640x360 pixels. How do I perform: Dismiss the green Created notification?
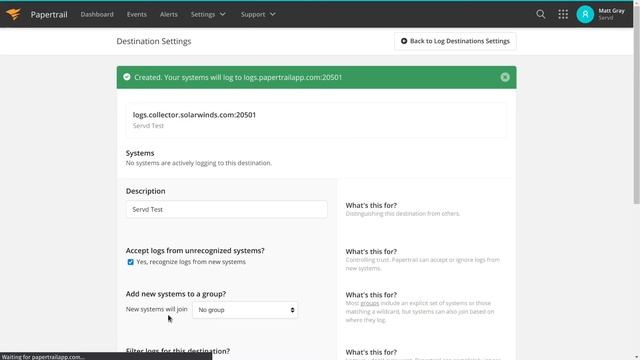coord(505,77)
